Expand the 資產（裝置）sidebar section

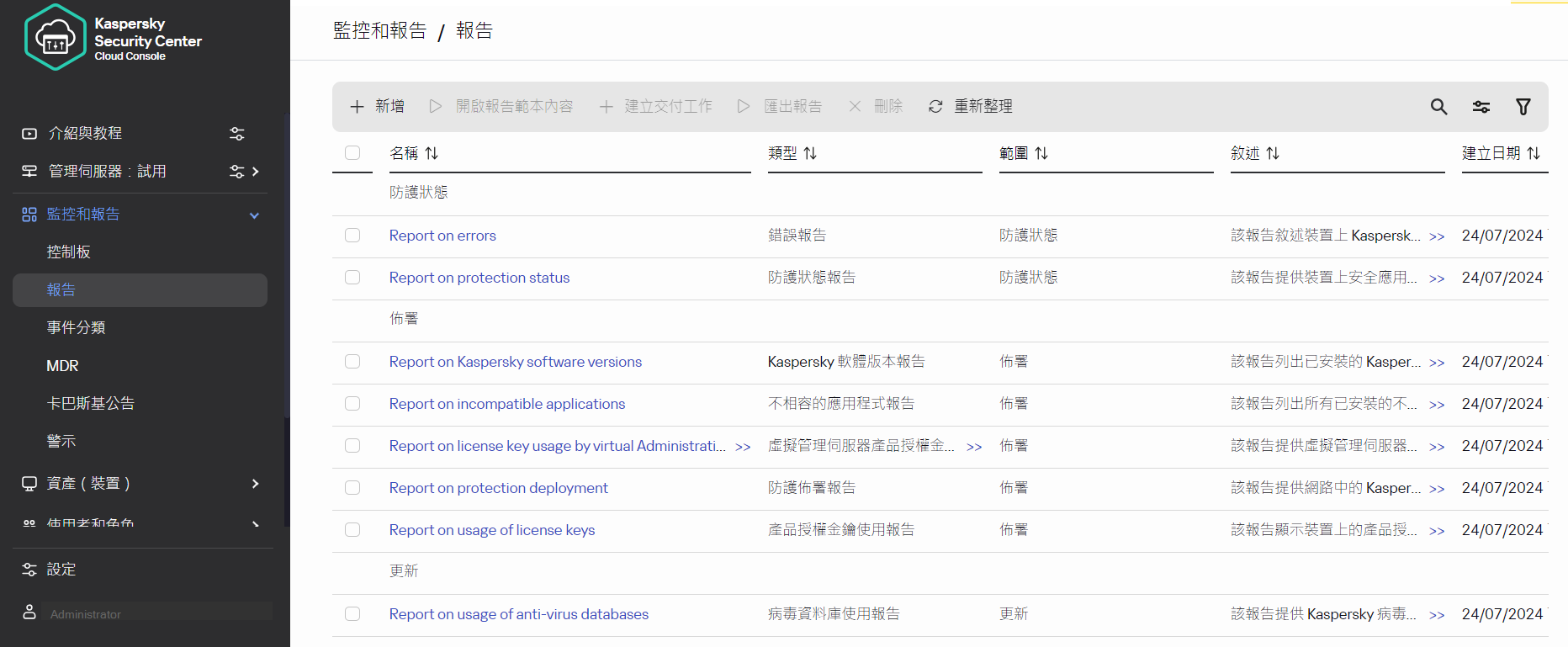pyautogui.click(x=255, y=484)
